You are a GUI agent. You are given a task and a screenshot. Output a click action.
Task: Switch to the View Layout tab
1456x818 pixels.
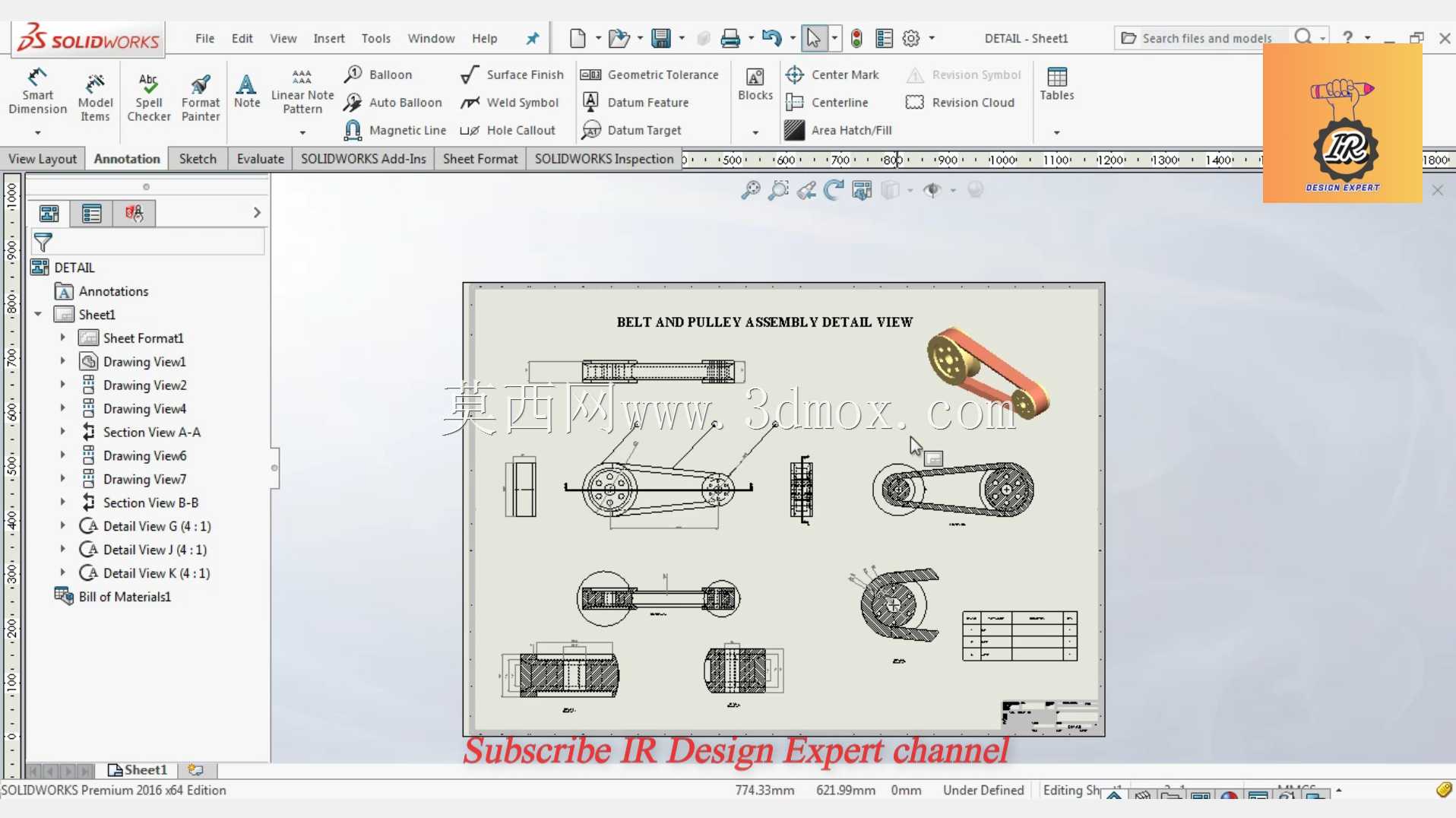pyautogui.click(x=43, y=159)
